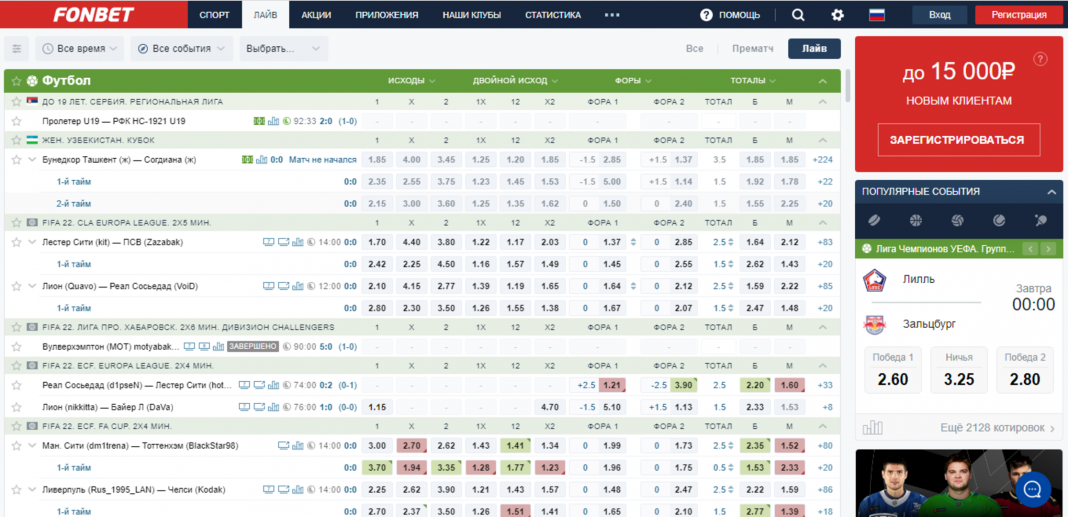Click the Вход login button
The width and height of the screenshot is (1068, 517).
point(940,15)
